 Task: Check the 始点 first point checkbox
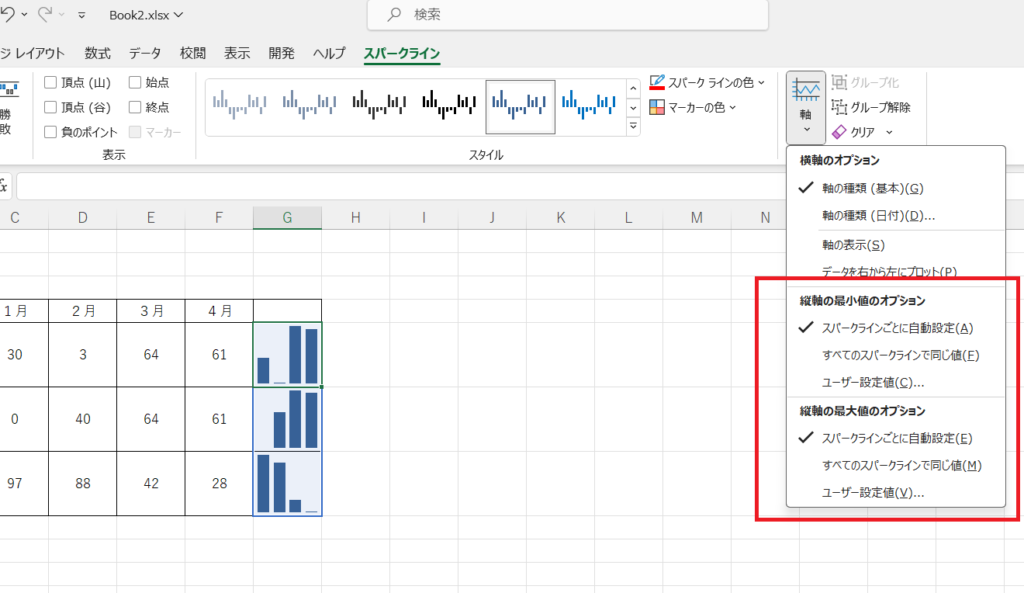coord(136,82)
